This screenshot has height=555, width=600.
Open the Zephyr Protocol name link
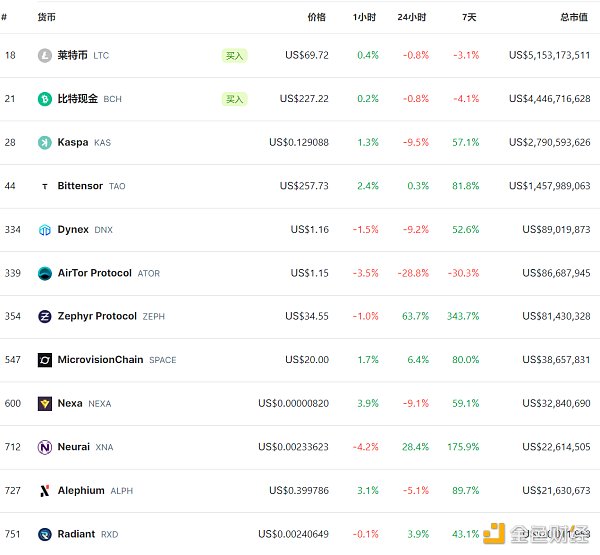(x=97, y=317)
